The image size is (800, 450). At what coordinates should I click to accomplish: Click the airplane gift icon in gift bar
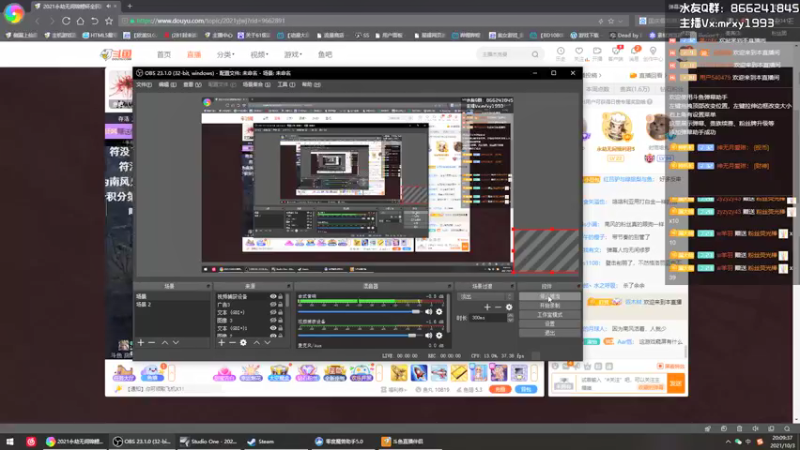pyautogui.click(x=439, y=372)
